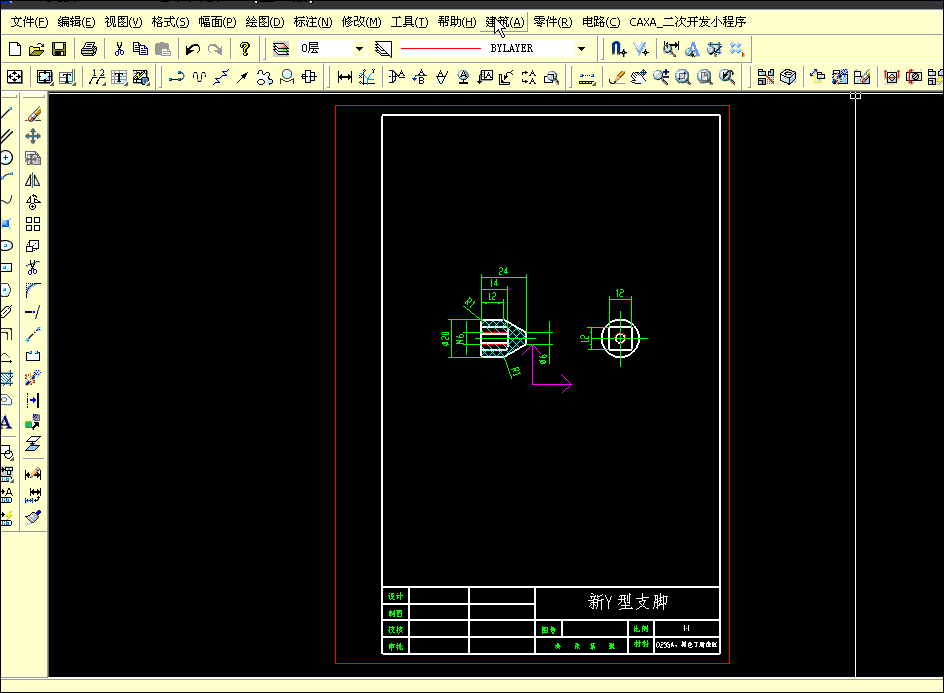This screenshot has width=944, height=693.
Task: Open the 文件(F) menu
Action: click(30, 22)
